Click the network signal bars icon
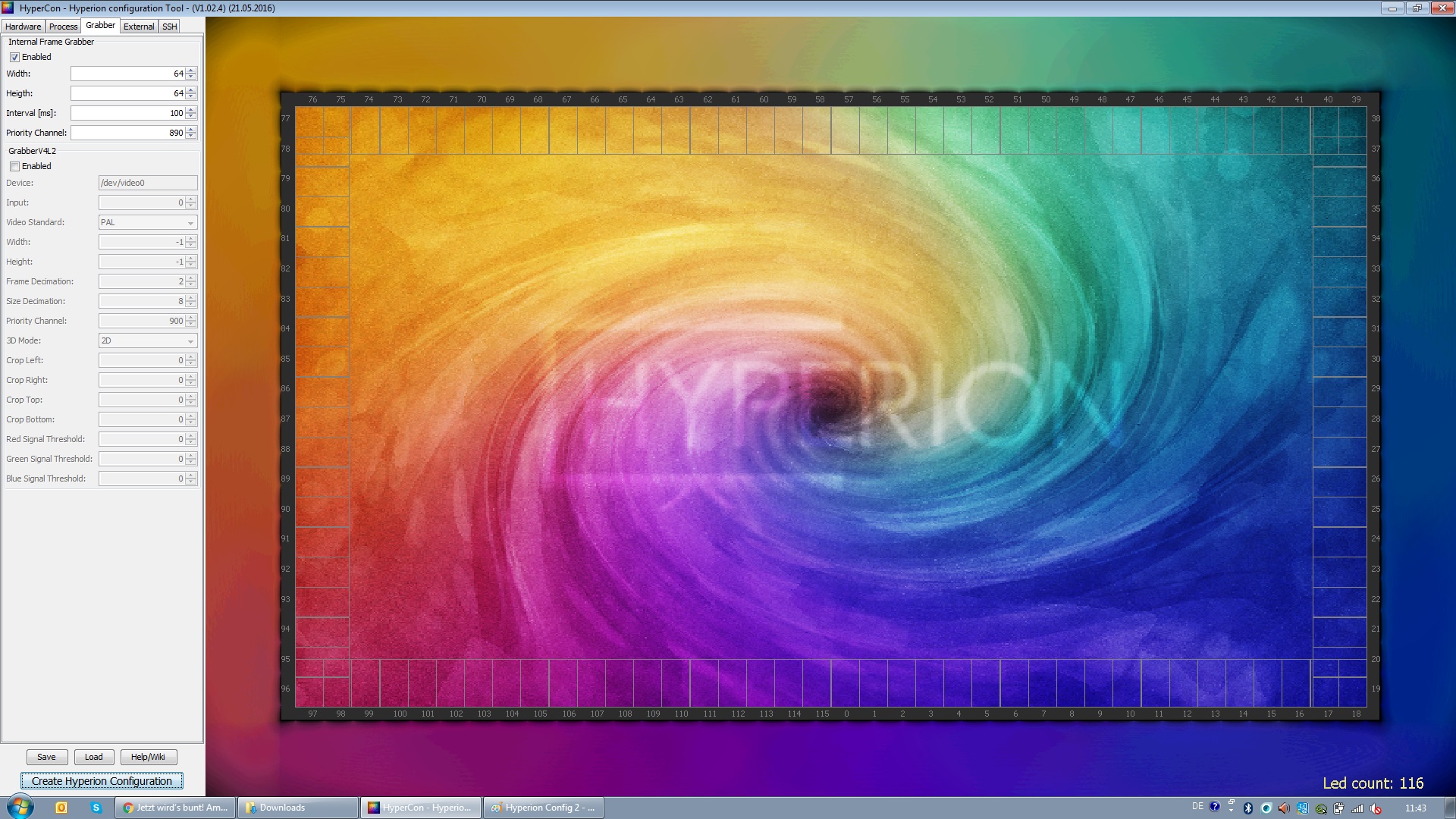Screen dimensions: 1456x819 (1357, 808)
